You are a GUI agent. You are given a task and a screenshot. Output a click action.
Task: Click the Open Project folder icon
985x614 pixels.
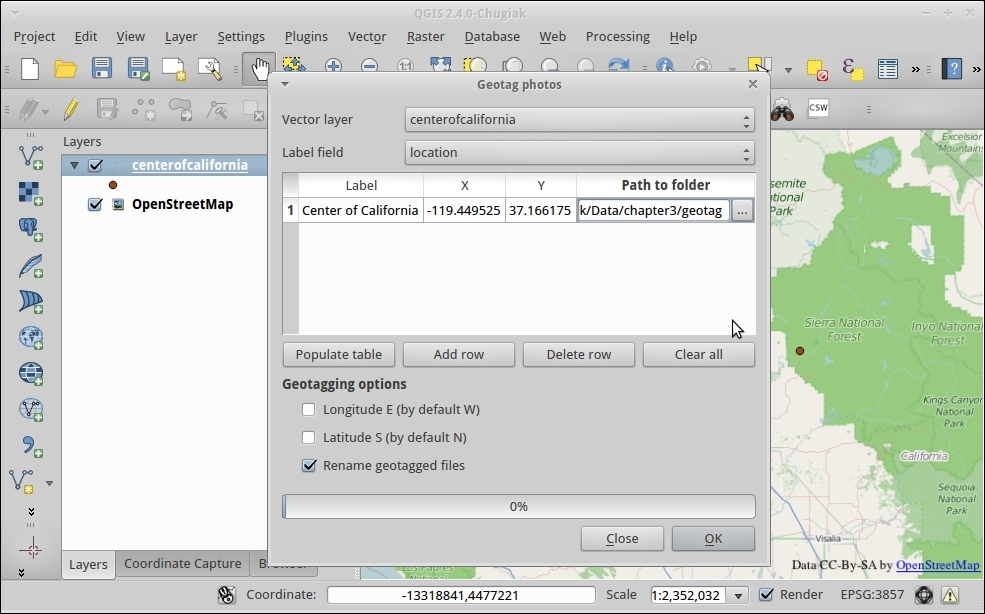66,68
